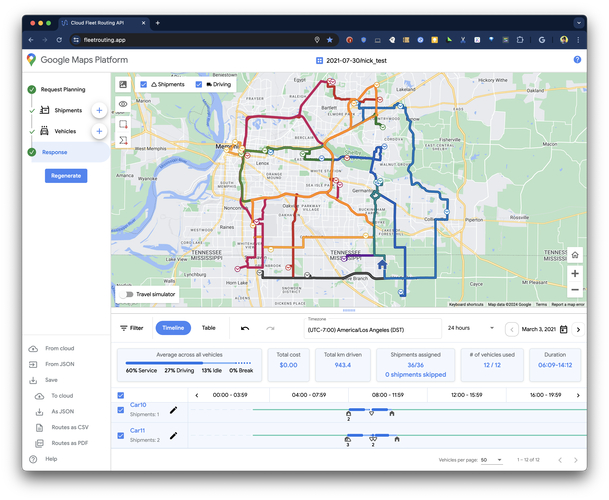This screenshot has width=609, height=500.
Task: Enable the Travel simulator switch
Action: click(126, 294)
